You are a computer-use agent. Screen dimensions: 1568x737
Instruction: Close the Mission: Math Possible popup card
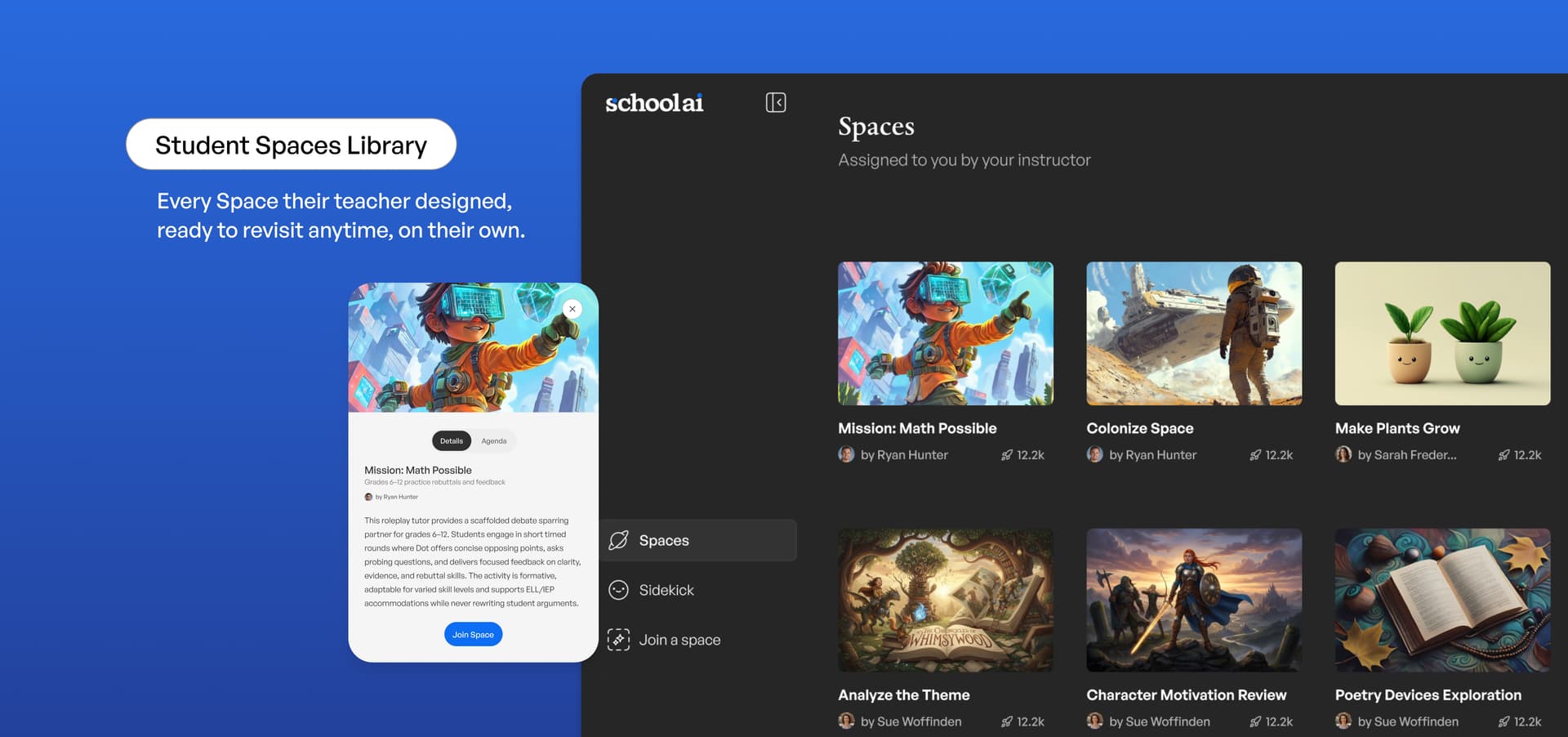(x=572, y=309)
